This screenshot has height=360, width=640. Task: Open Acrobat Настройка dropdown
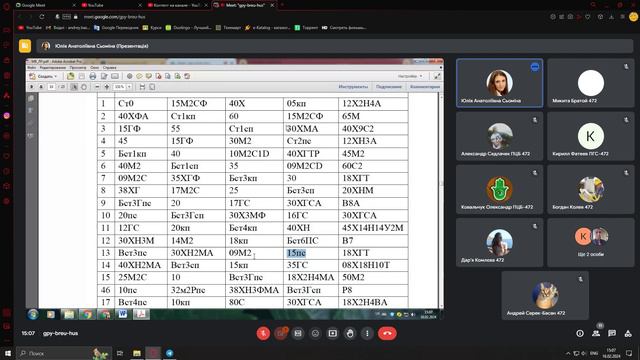pyautogui.click(x=410, y=76)
